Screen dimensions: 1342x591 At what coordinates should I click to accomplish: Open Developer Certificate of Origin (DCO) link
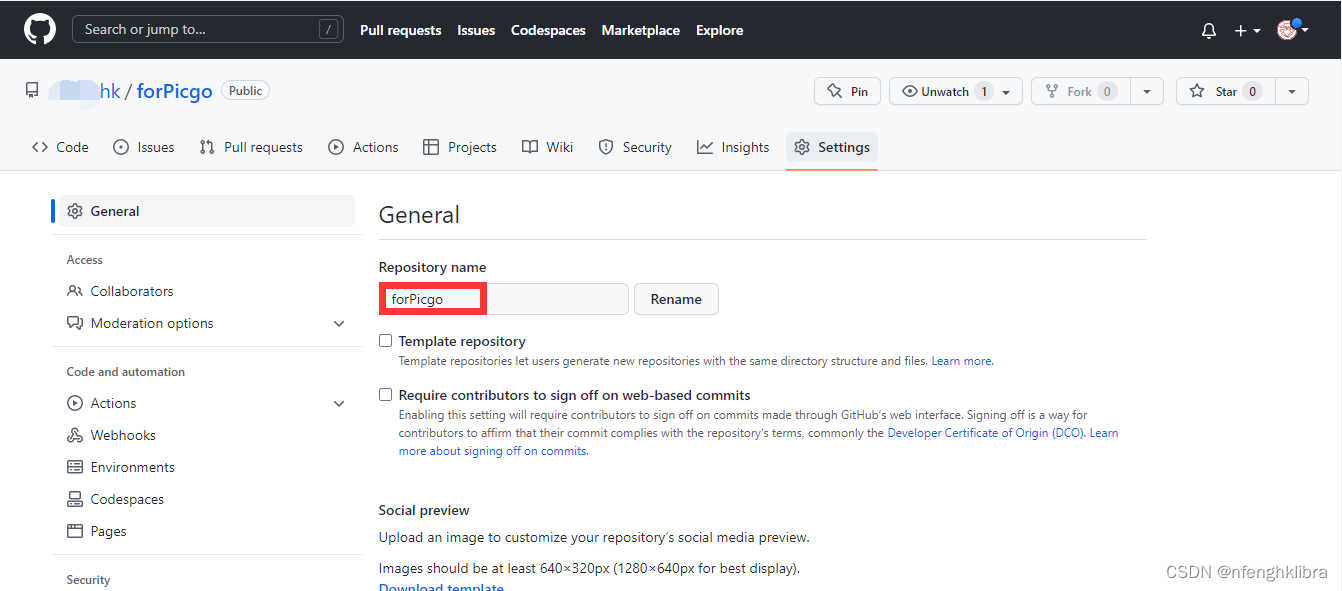985,433
